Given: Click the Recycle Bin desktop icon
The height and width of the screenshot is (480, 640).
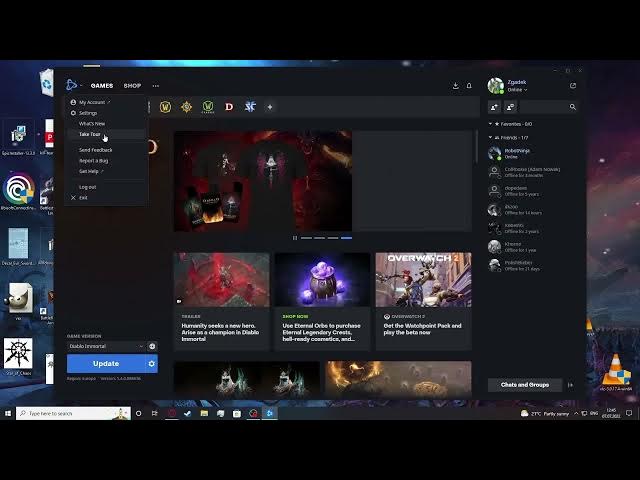Looking at the screenshot, I should coord(47,82).
